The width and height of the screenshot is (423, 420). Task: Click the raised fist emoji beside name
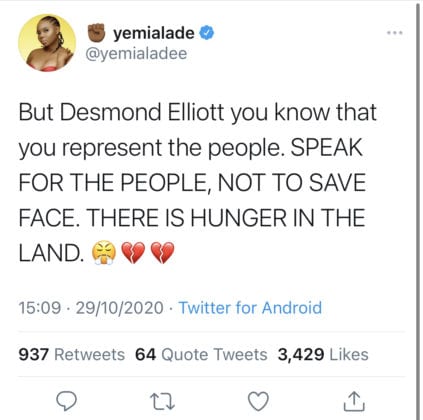click(x=97, y=32)
